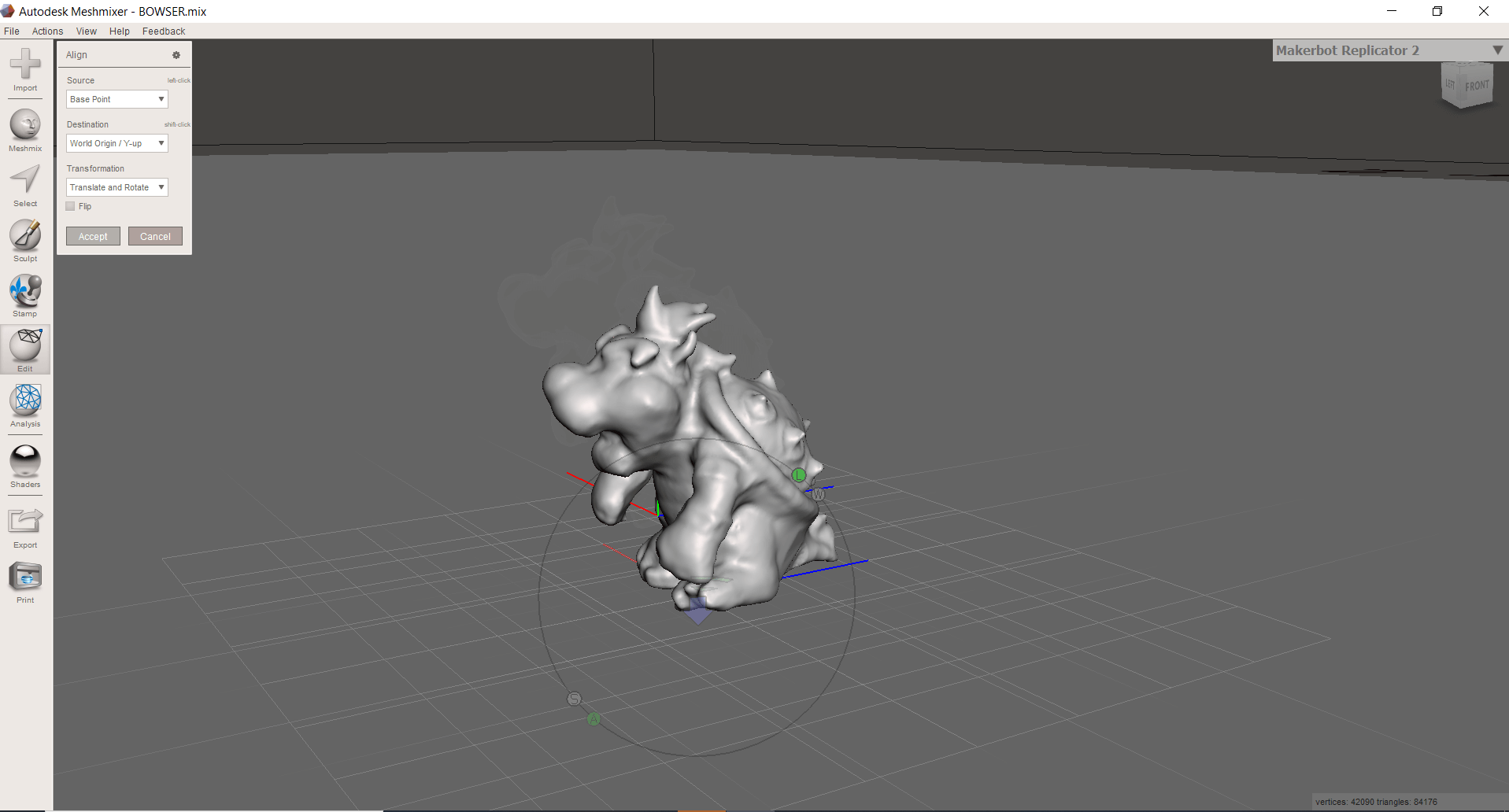Viewport: 1509px width, 812px height.
Task: Click the Source label
Action: (80, 80)
